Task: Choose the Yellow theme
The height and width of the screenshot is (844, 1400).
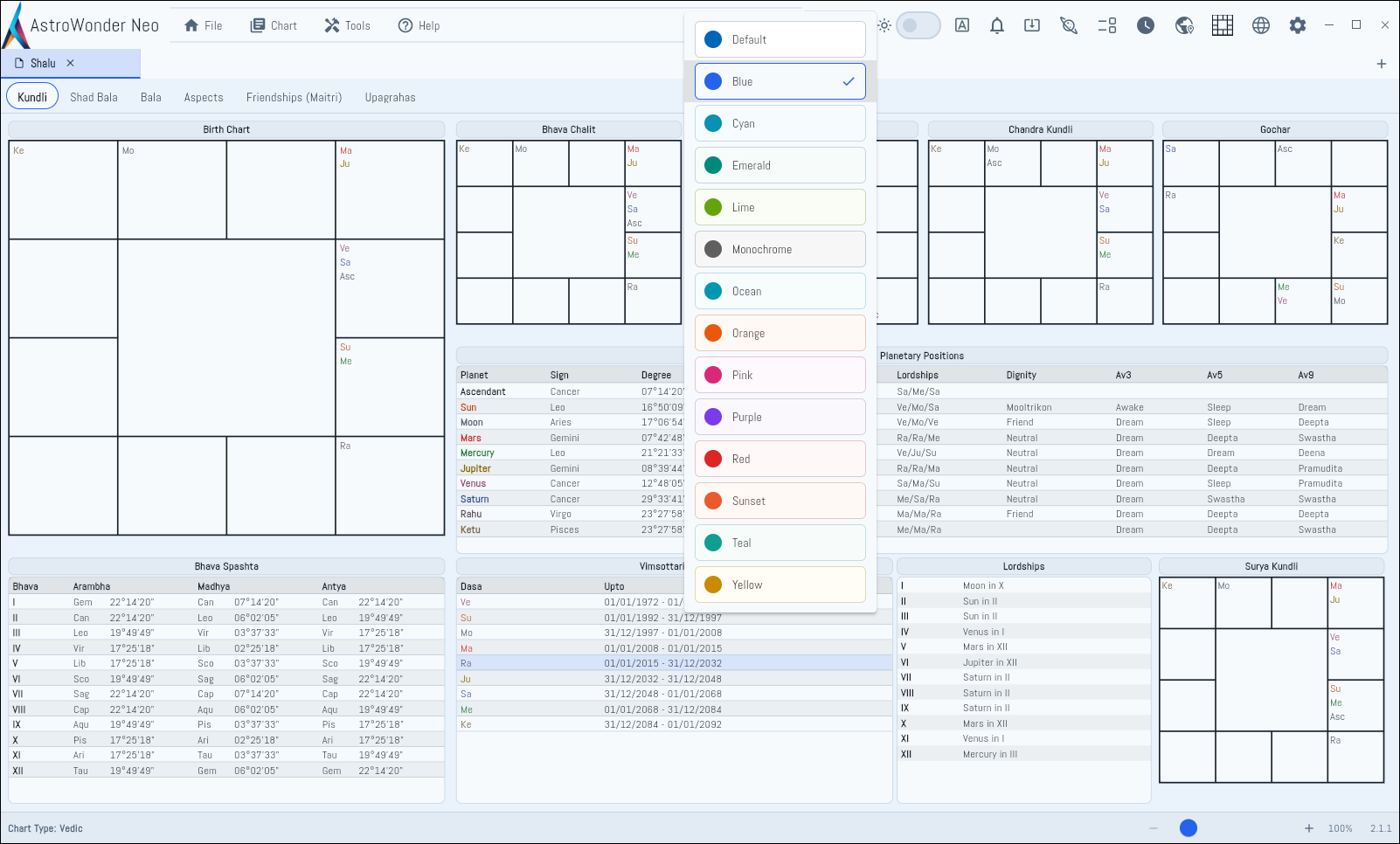Action: (780, 585)
